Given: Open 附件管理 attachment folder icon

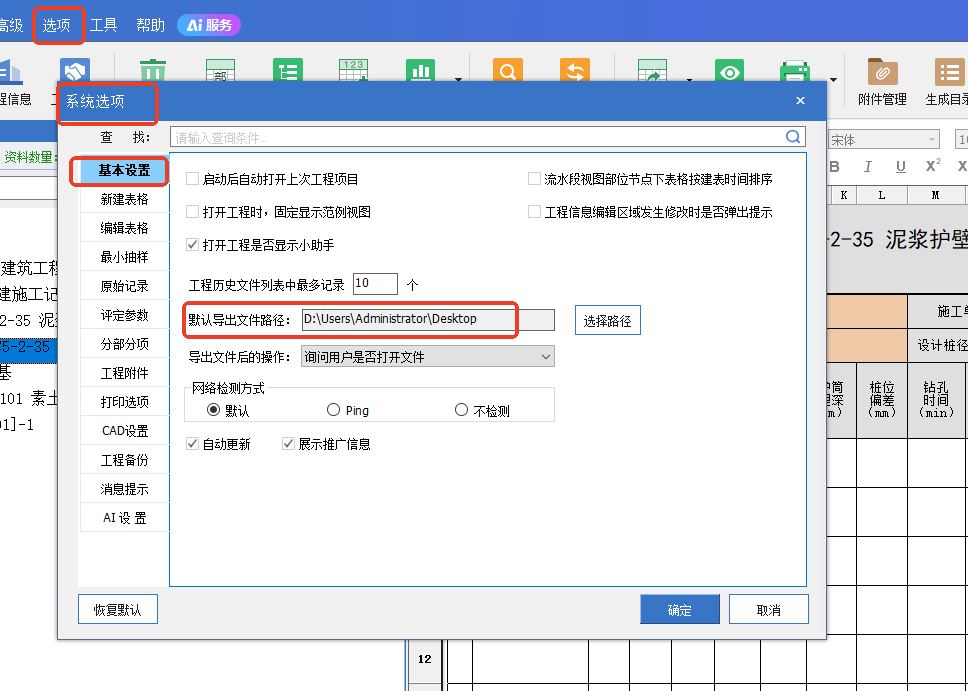Looking at the screenshot, I should pos(882,72).
